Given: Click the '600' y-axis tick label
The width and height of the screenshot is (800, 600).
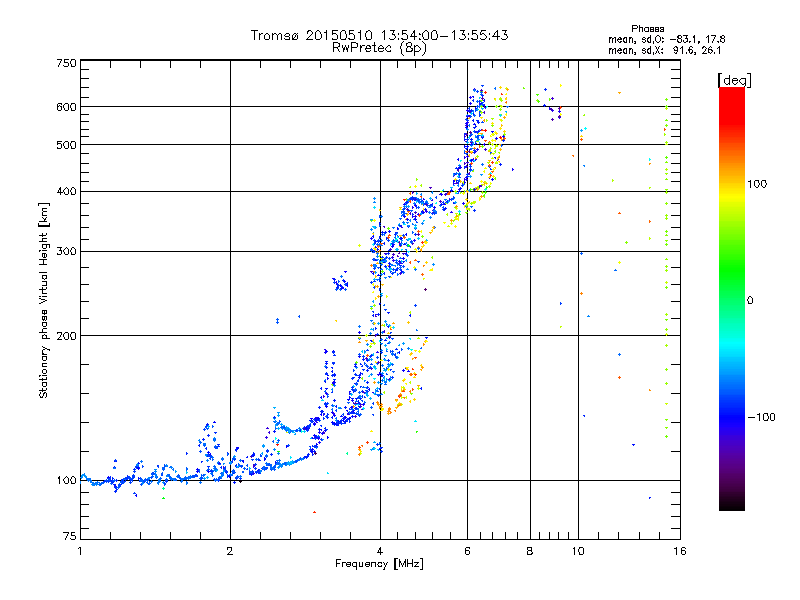Looking at the screenshot, I should pyautogui.click(x=67, y=107).
